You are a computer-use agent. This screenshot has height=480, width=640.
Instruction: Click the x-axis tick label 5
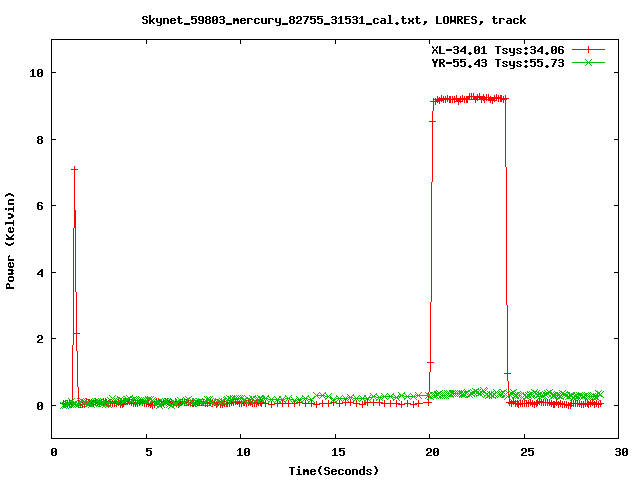(x=149, y=452)
